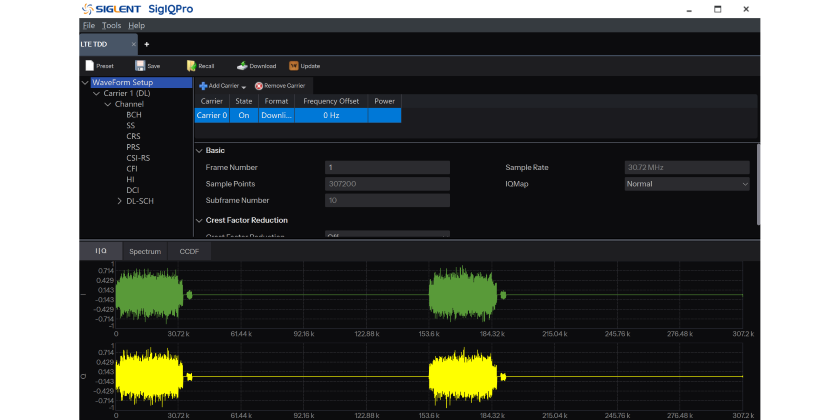This screenshot has height=420, width=840.
Task: Open the Tools menu
Action: (x=111, y=25)
